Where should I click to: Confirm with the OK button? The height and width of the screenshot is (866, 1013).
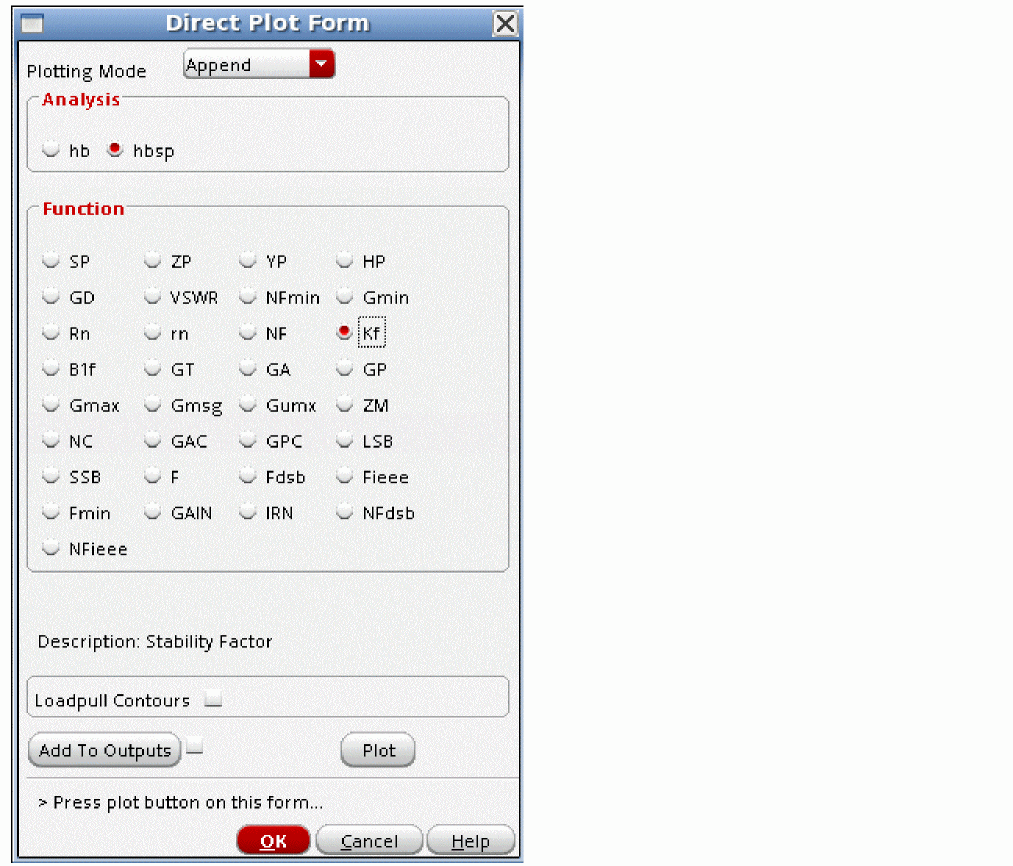click(x=273, y=841)
